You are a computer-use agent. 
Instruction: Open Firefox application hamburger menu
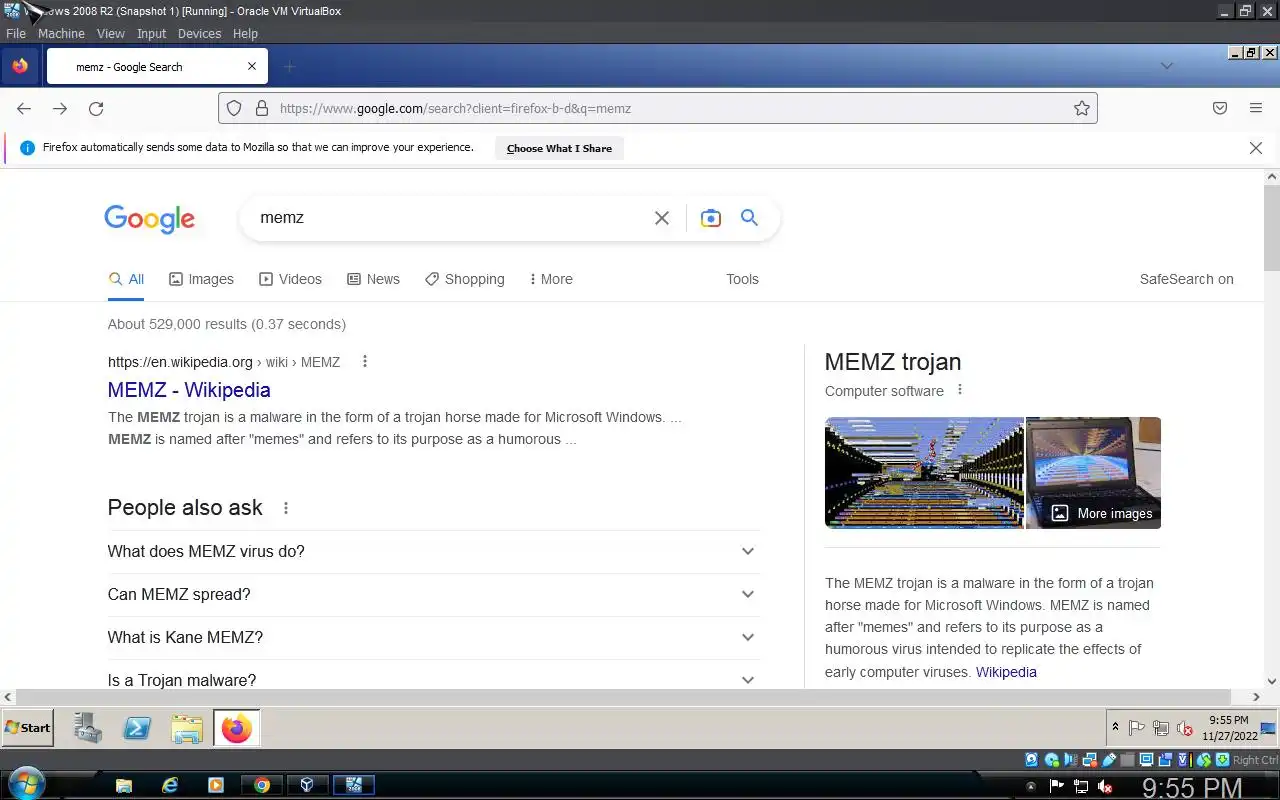[1256, 108]
